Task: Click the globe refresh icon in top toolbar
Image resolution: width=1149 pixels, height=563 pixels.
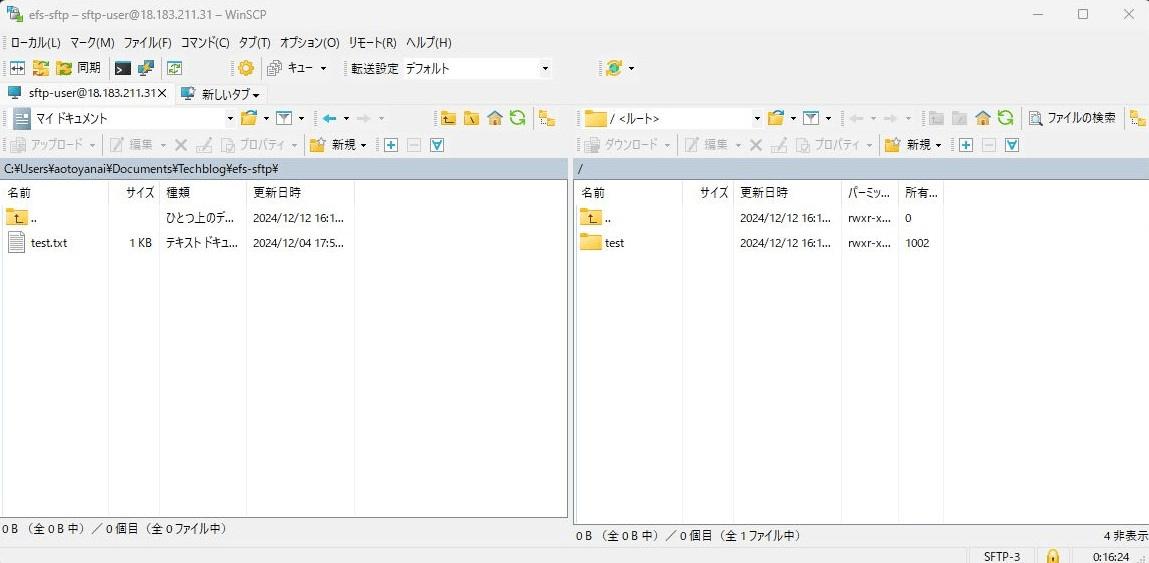Action: pyautogui.click(x=613, y=68)
